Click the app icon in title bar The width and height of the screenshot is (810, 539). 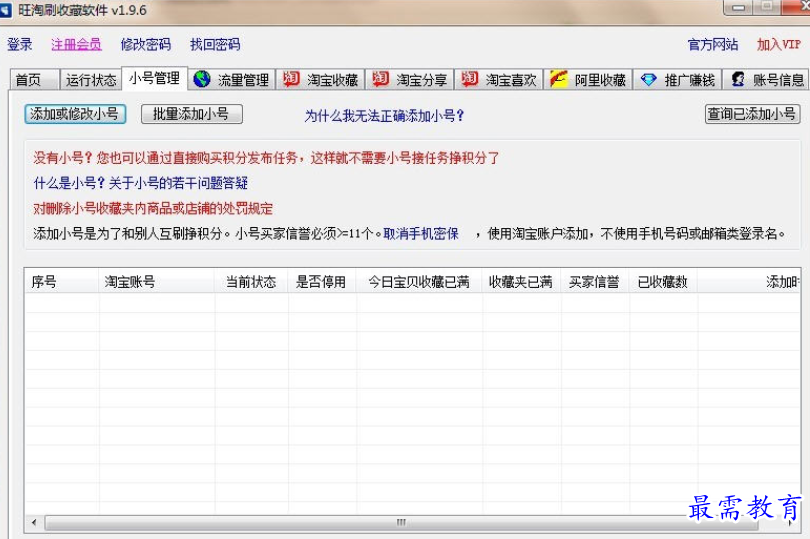pyautogui.click(x=8, y=10)
